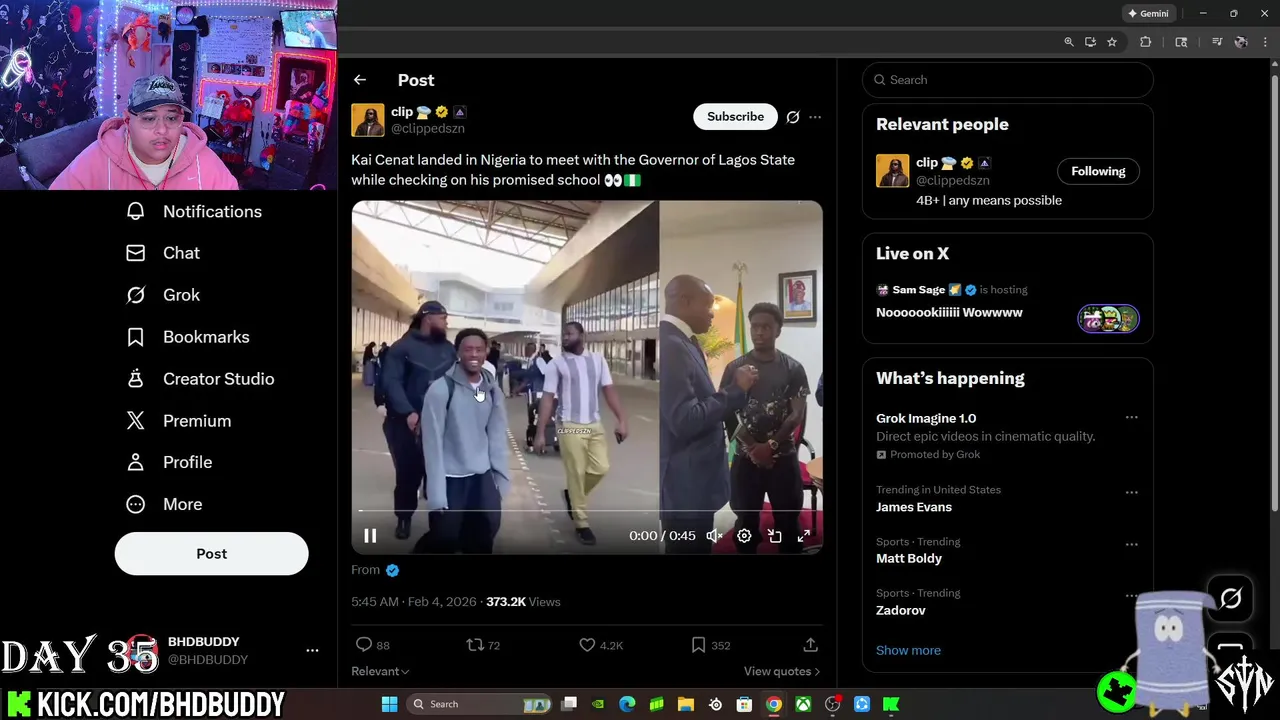
Task: Open the More menu in the sidebar
Action: 165,504
